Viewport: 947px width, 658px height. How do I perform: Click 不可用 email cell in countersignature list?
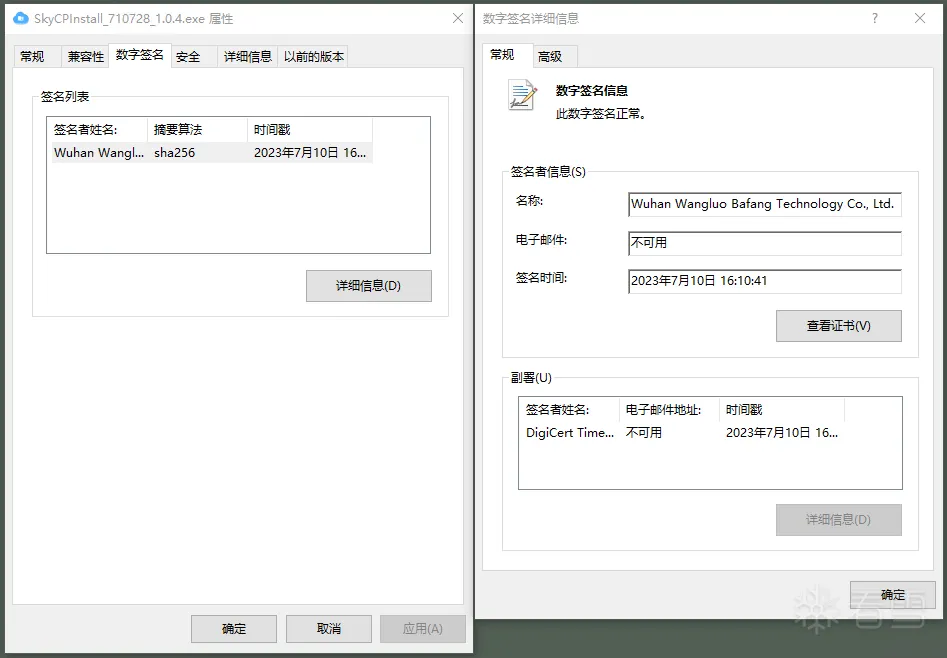pyautogui.click(x=644, y=433)
